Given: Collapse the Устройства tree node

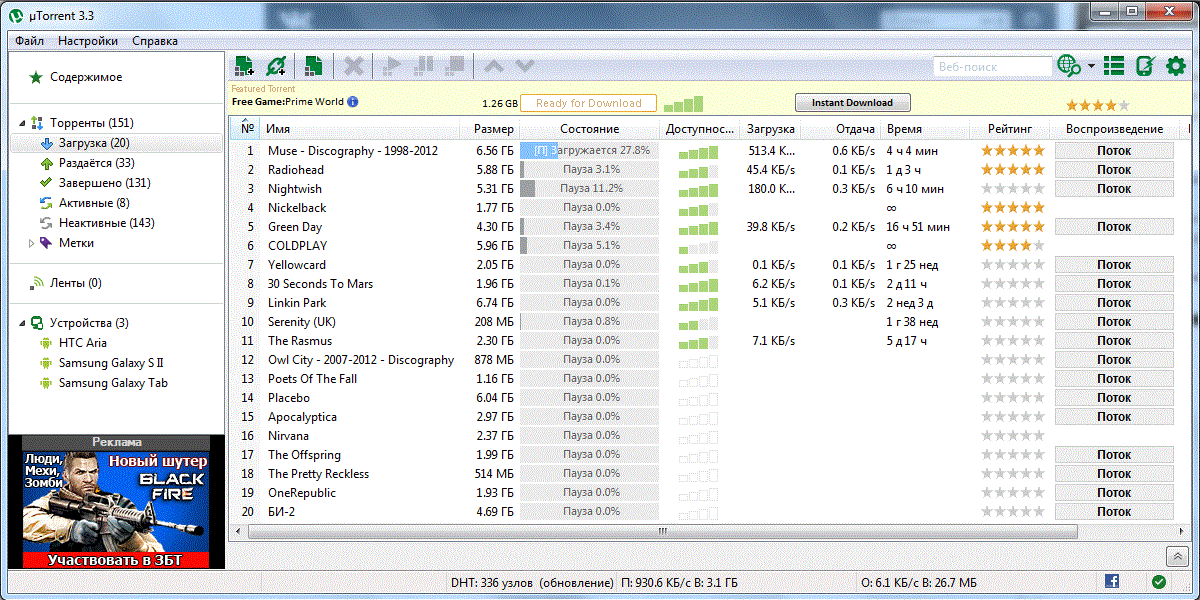Looking at the screenshot, I should click(x=22, y=323).
